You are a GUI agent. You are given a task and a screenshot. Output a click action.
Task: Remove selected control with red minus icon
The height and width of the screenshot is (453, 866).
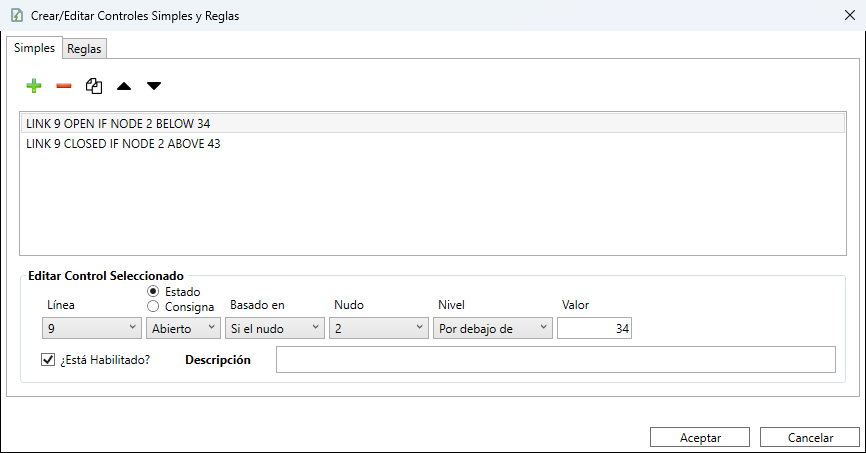point(64,86)
